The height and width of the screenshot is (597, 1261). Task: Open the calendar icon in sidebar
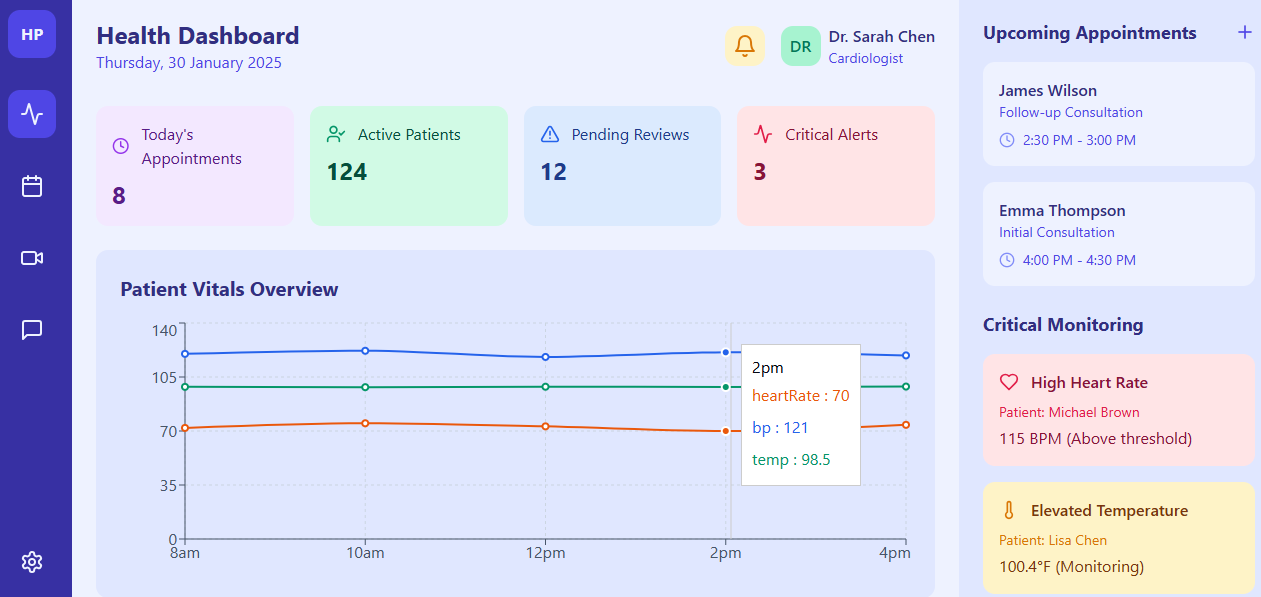click(x=32, y=186)
